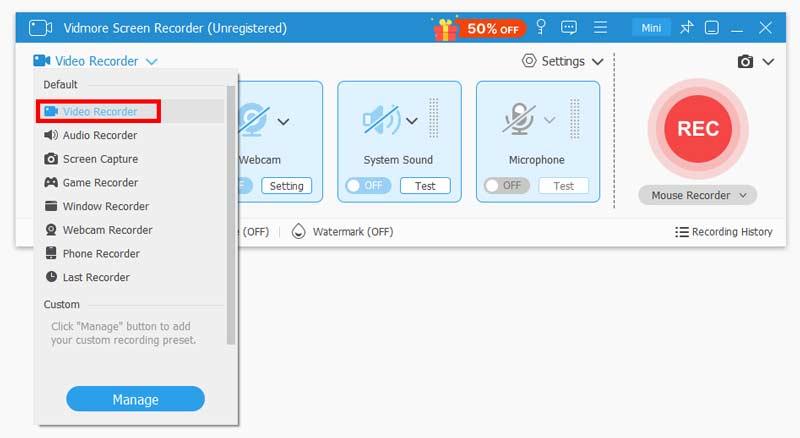Expand the Video Recorder mode dropdown
The width and height of the screenshot is (800, 438).
pos(95,61)
